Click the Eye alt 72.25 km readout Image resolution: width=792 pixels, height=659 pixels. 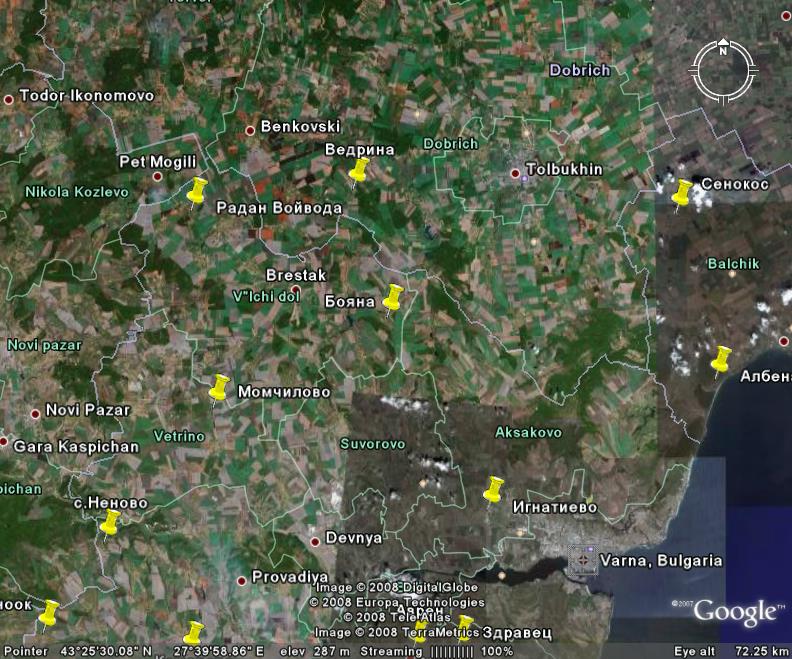[x=732, y=651]
